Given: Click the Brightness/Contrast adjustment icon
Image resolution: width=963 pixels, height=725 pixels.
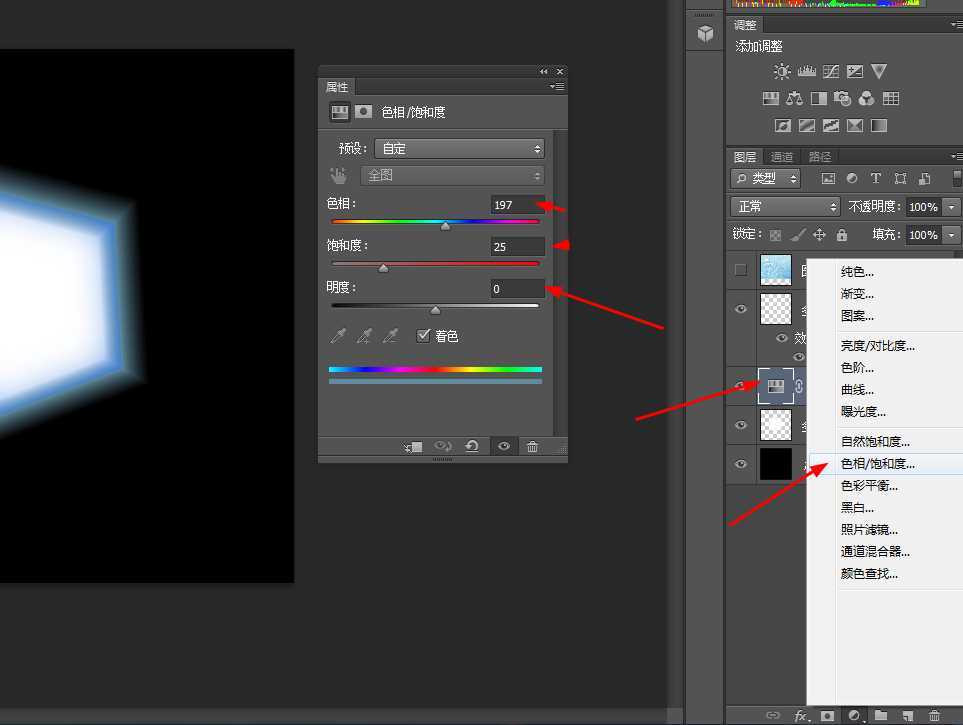Looking at the screenshot, I should point(782,71).
